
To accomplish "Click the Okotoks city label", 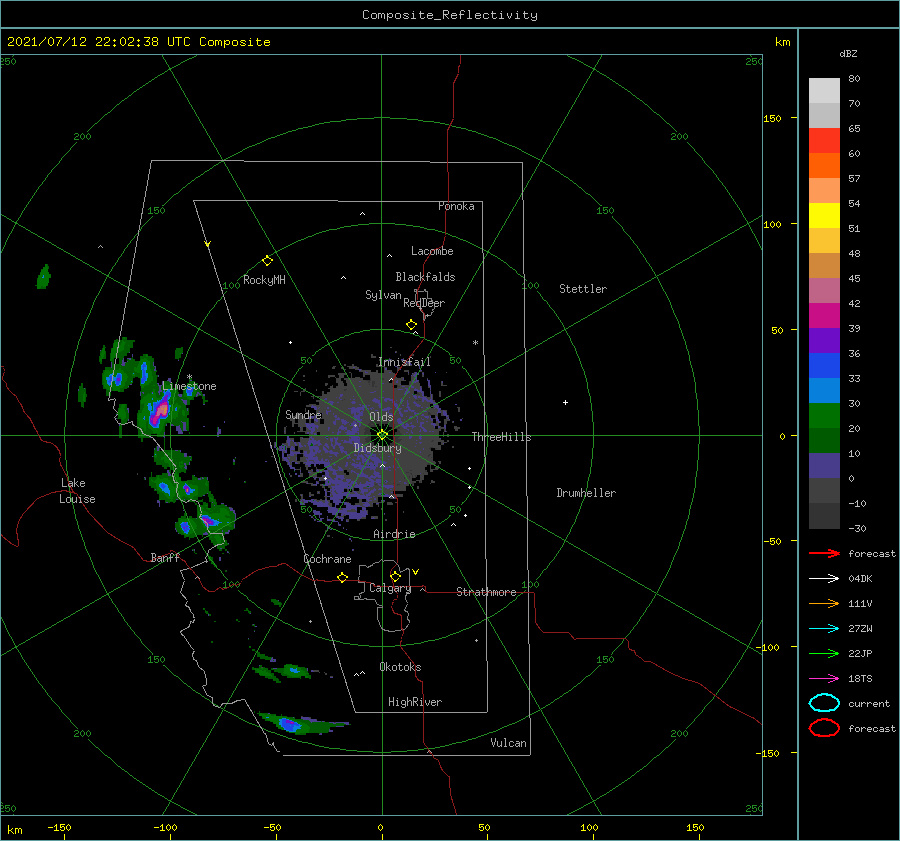I will 400,667.
